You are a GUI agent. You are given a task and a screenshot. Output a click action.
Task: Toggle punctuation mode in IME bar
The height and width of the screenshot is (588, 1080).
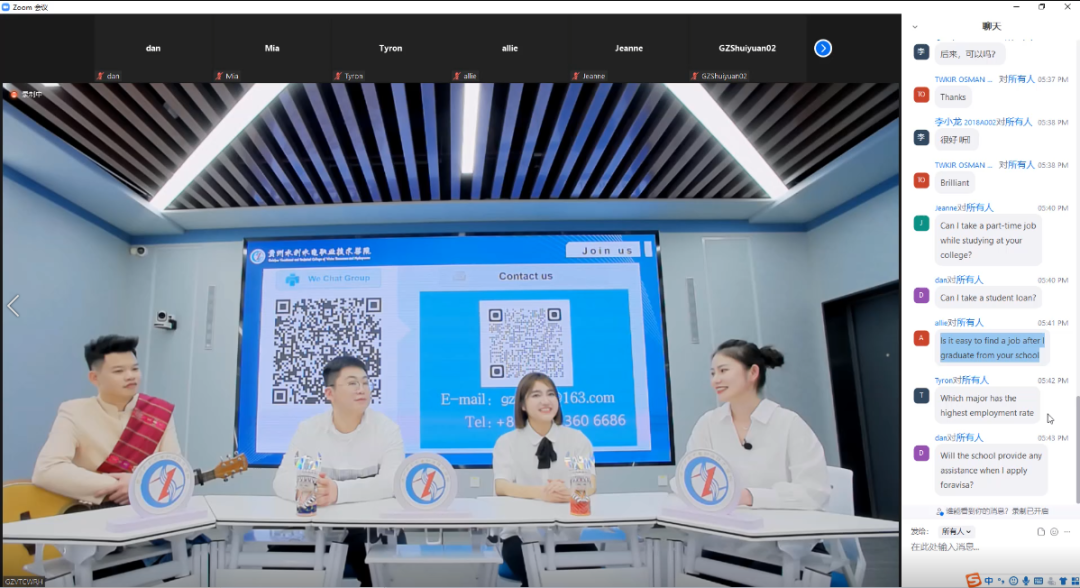[x=1001, y=581]
